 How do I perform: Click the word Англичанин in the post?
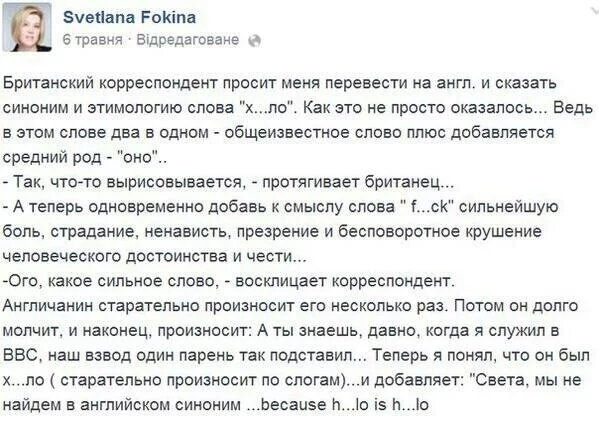pyautogui.click(x=48, y=306)
